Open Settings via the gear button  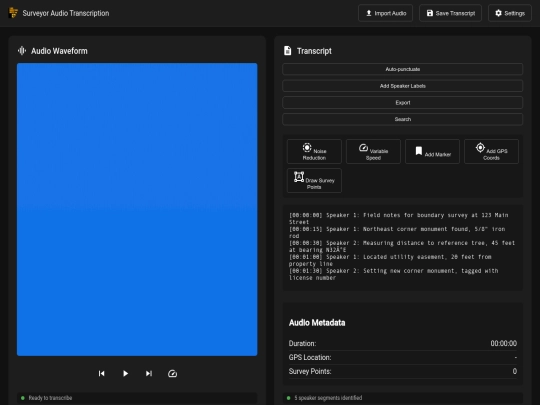click(x=510, y=13)
